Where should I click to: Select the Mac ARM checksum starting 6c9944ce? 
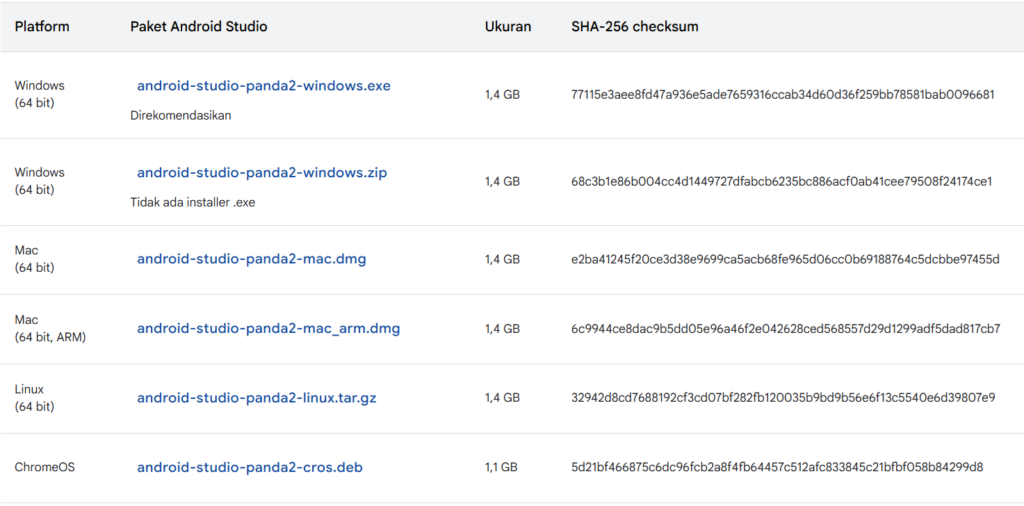785,328
